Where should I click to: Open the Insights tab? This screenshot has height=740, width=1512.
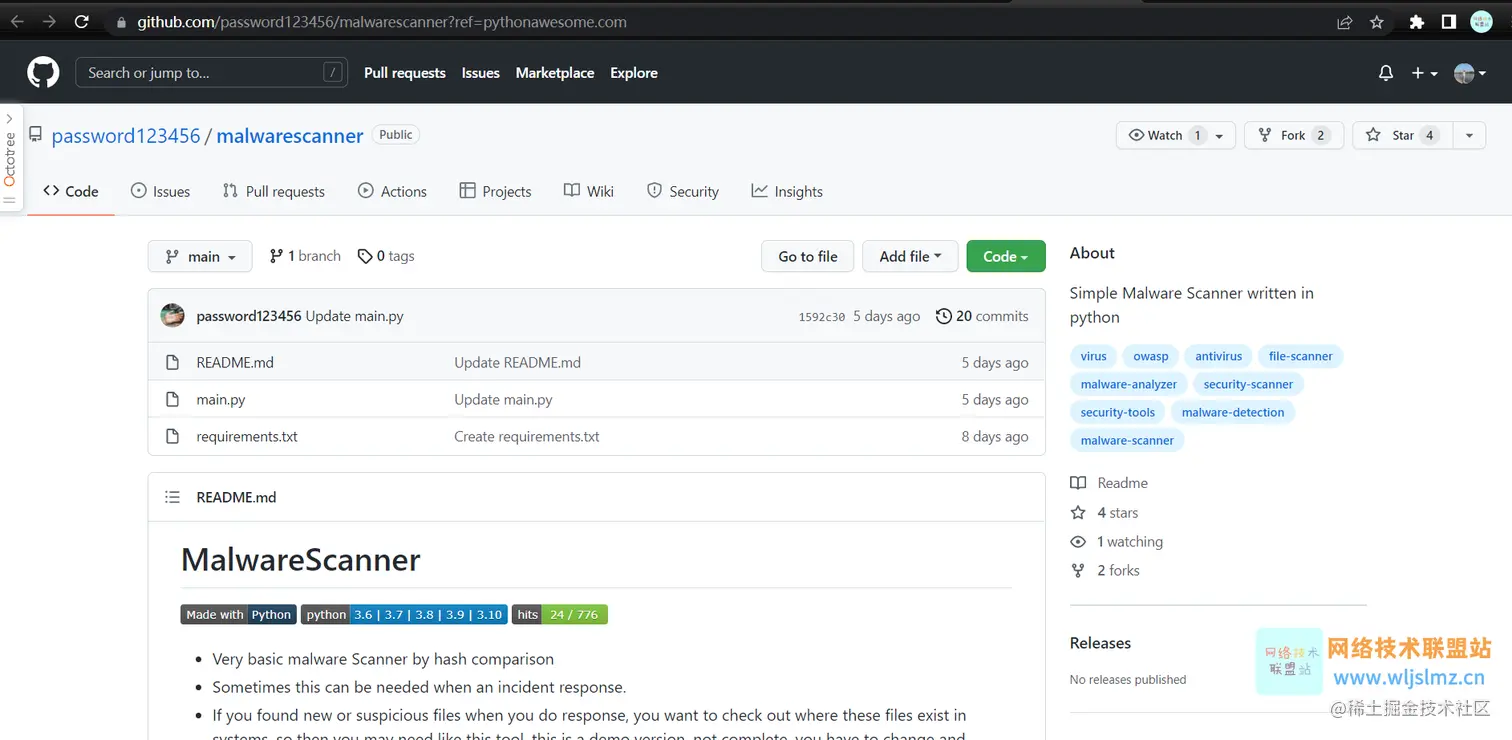pos(787,191)
